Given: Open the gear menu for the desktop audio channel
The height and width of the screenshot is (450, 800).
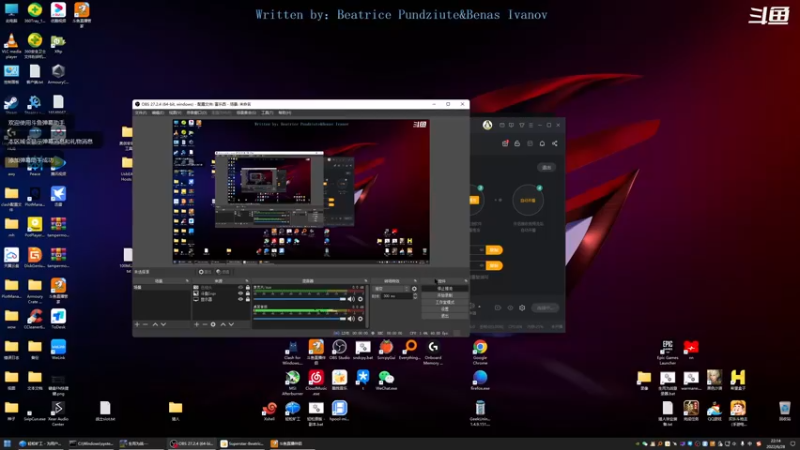Looking at the screenshot, I should click(360, 319).
